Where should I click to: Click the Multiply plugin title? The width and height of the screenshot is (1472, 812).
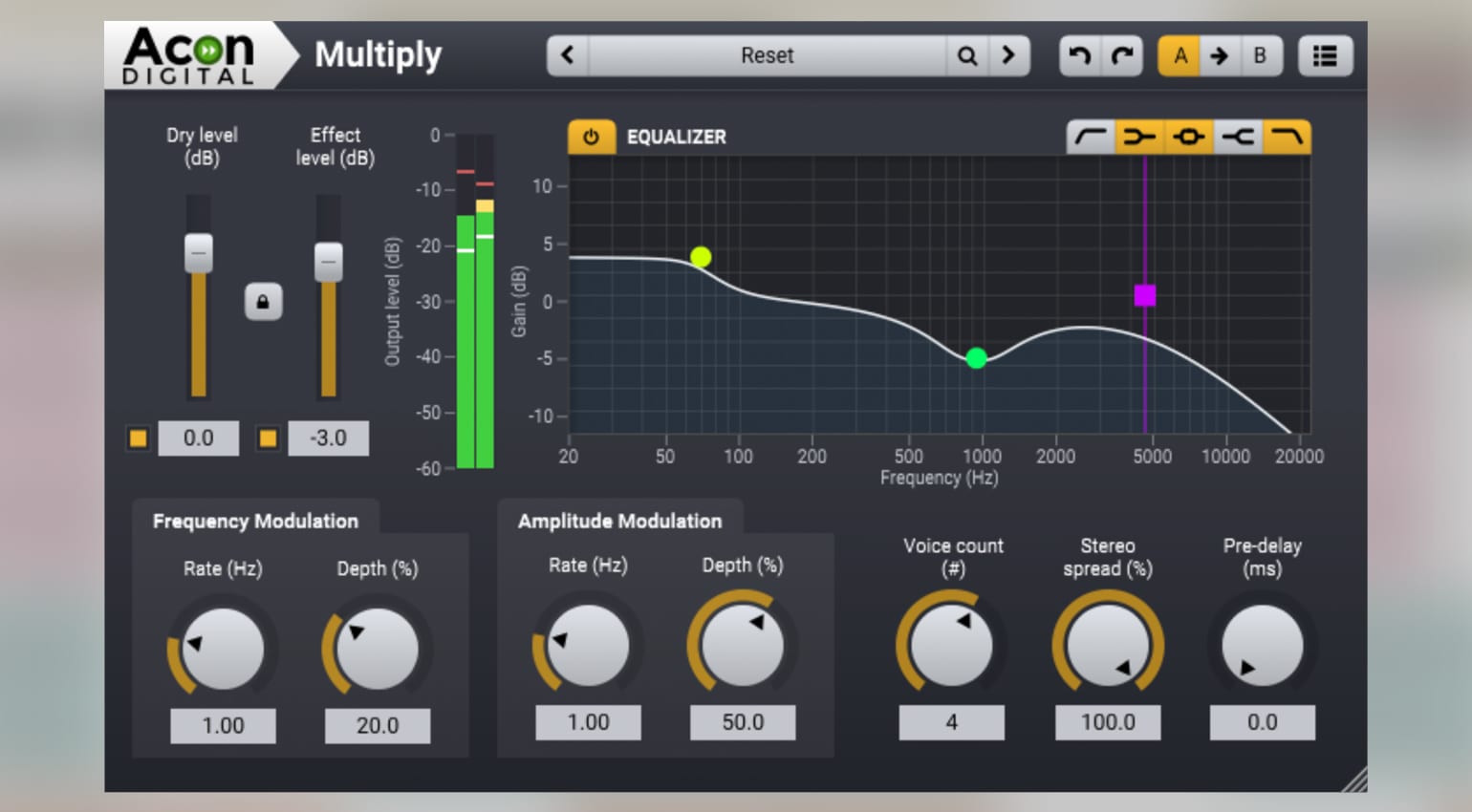(x=379, y=55)
